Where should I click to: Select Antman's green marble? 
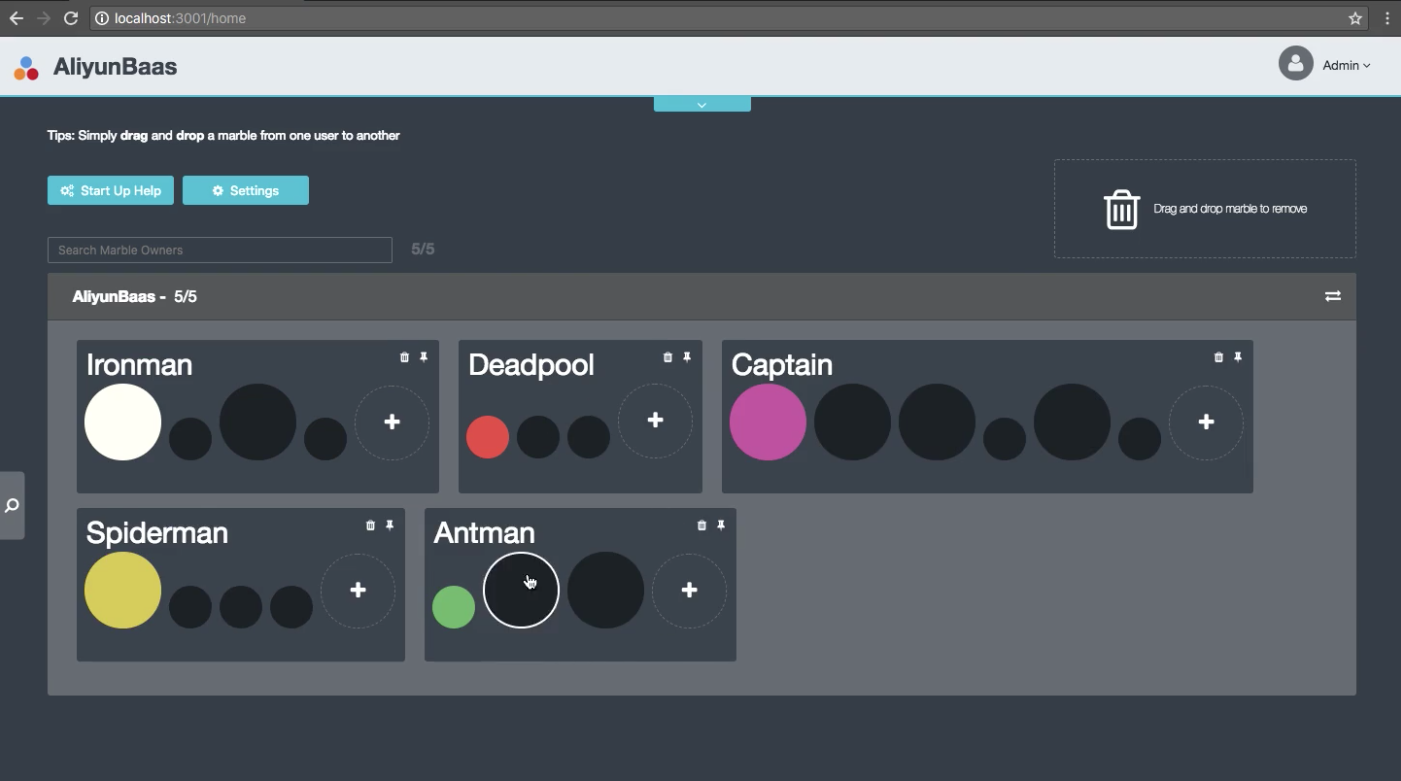click(x=453, y=607)
